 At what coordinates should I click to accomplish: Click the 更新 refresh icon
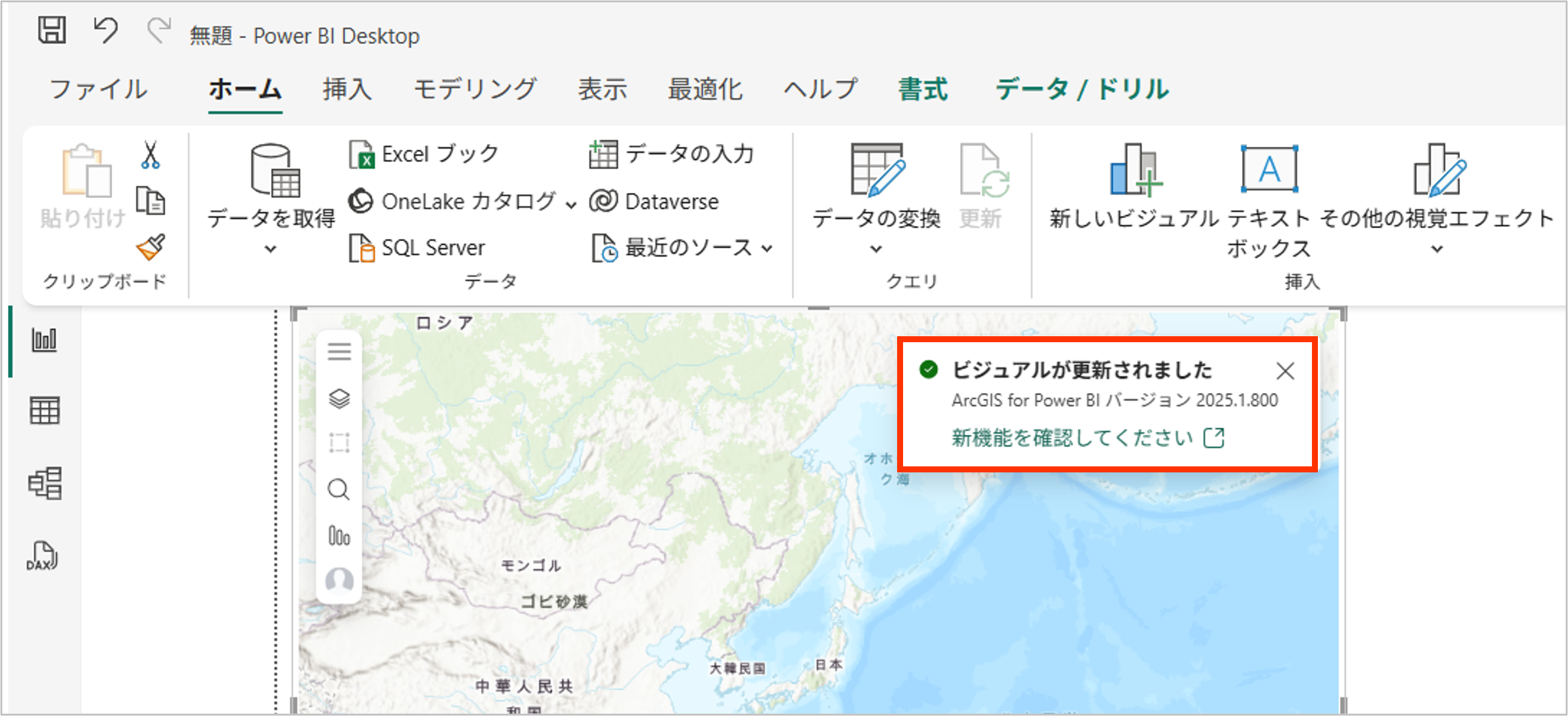click(984, 170)
